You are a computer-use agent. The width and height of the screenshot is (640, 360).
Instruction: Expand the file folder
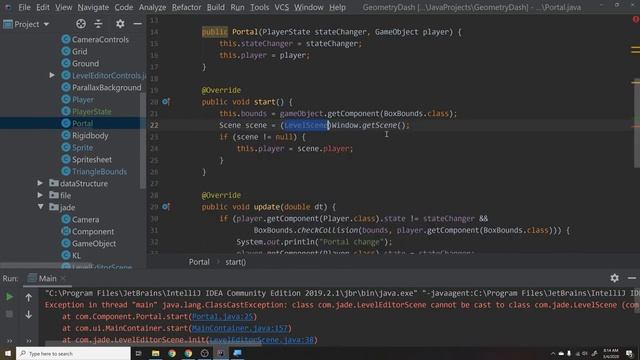(40, 195)
